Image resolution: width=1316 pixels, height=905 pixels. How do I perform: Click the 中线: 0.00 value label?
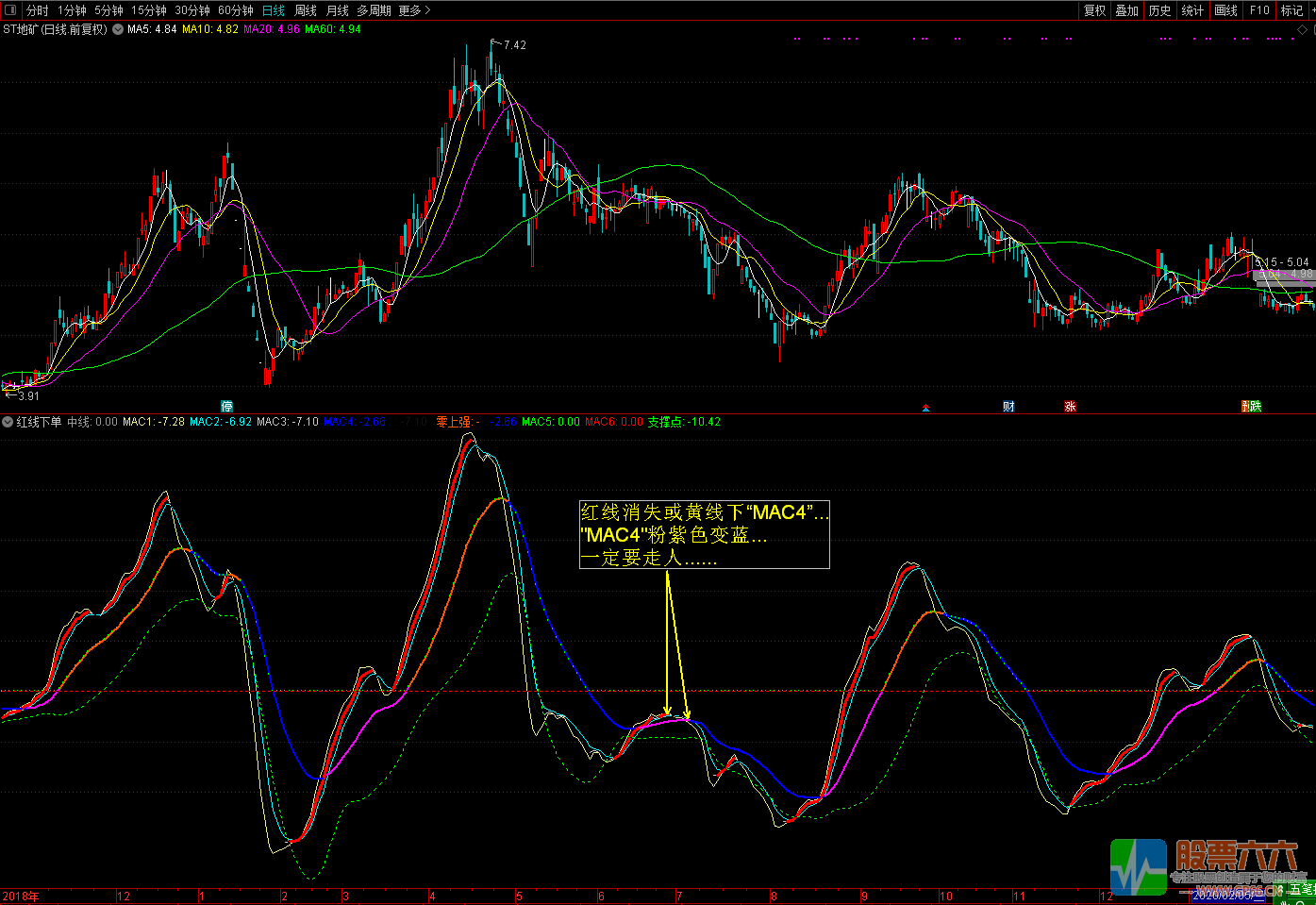click(x=92, y=422)
